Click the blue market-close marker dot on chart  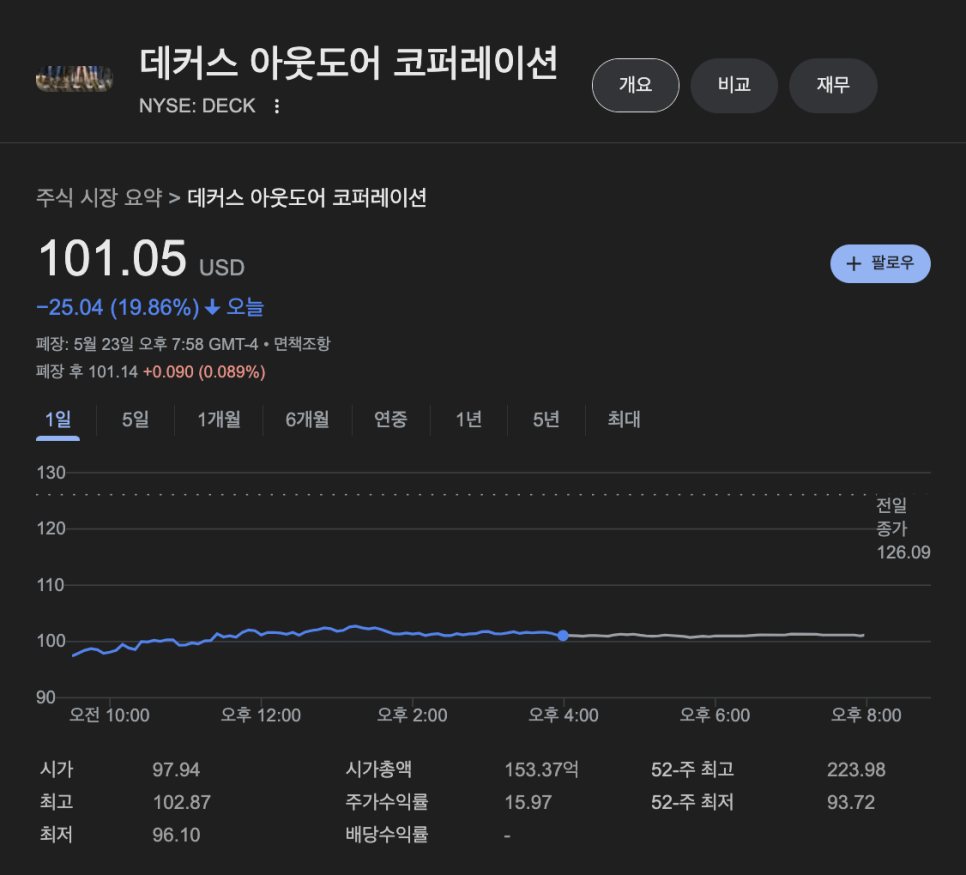tap(563, 635)
